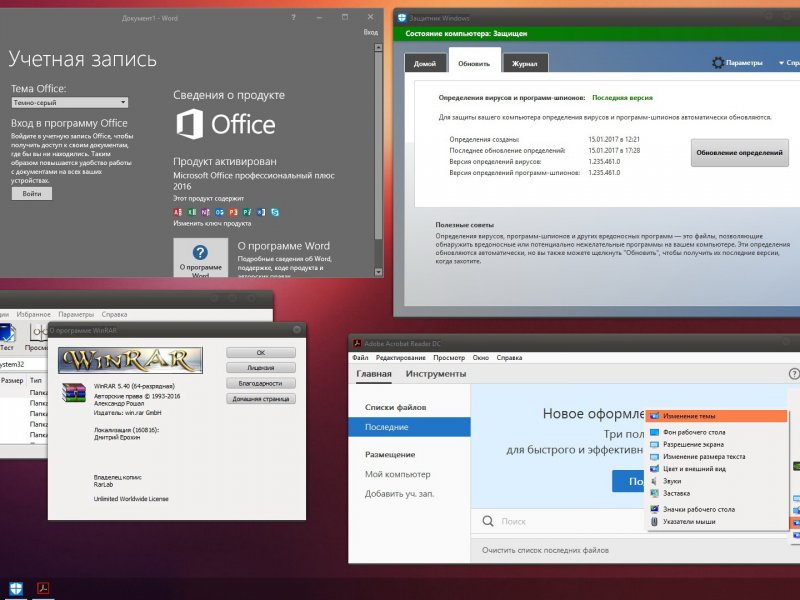Viewport: 800px width, 600px height.
Task: Click the WinRAR books icon in About dialog
Action: [x=73, y=392]
